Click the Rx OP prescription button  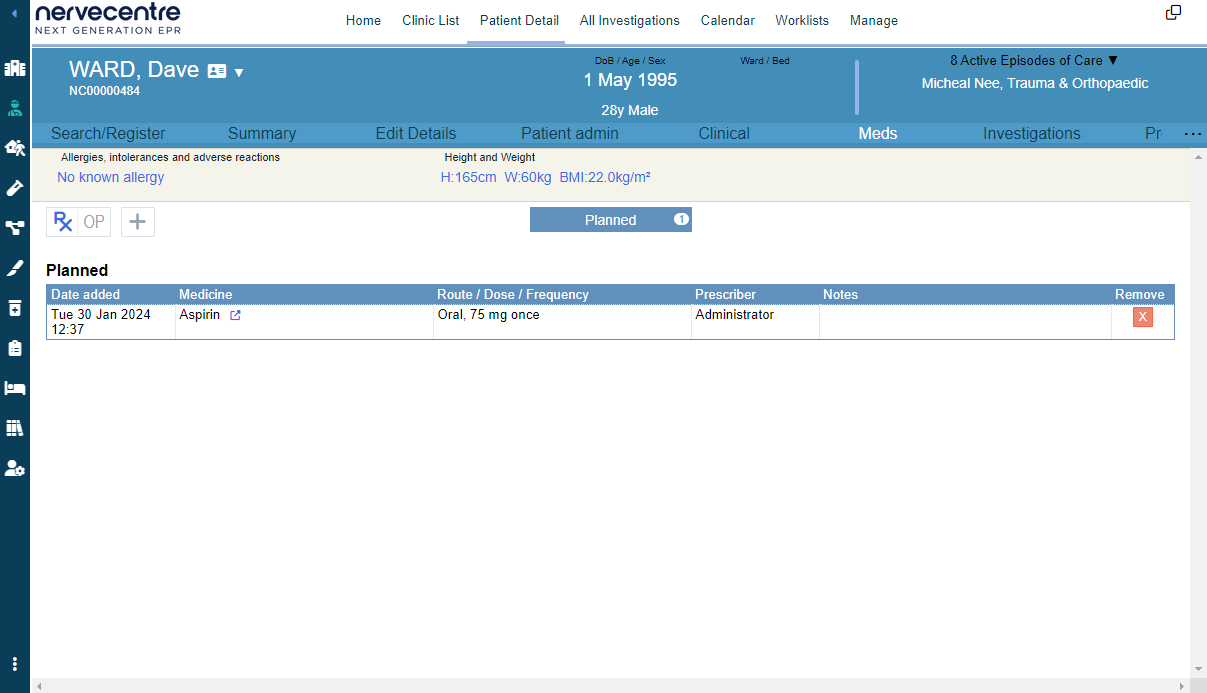coord(78,222)
